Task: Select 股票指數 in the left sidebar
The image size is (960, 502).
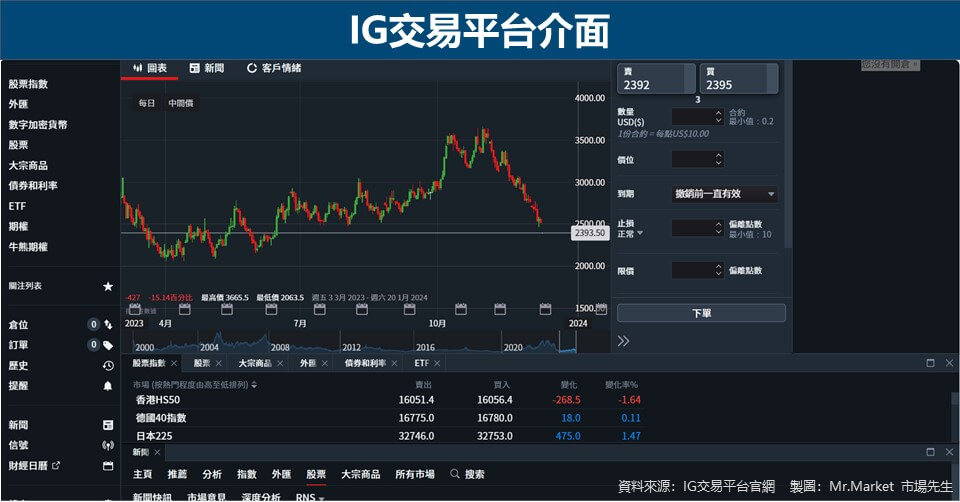Action: coord(28,84)
